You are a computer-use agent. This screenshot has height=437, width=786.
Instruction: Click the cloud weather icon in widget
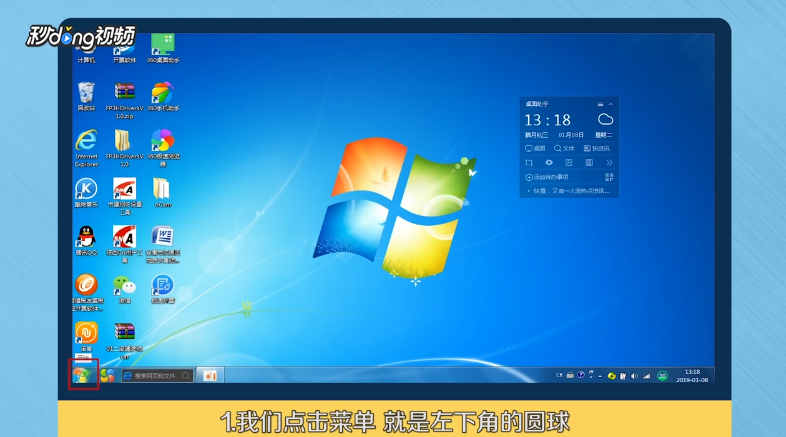[606, 119]
